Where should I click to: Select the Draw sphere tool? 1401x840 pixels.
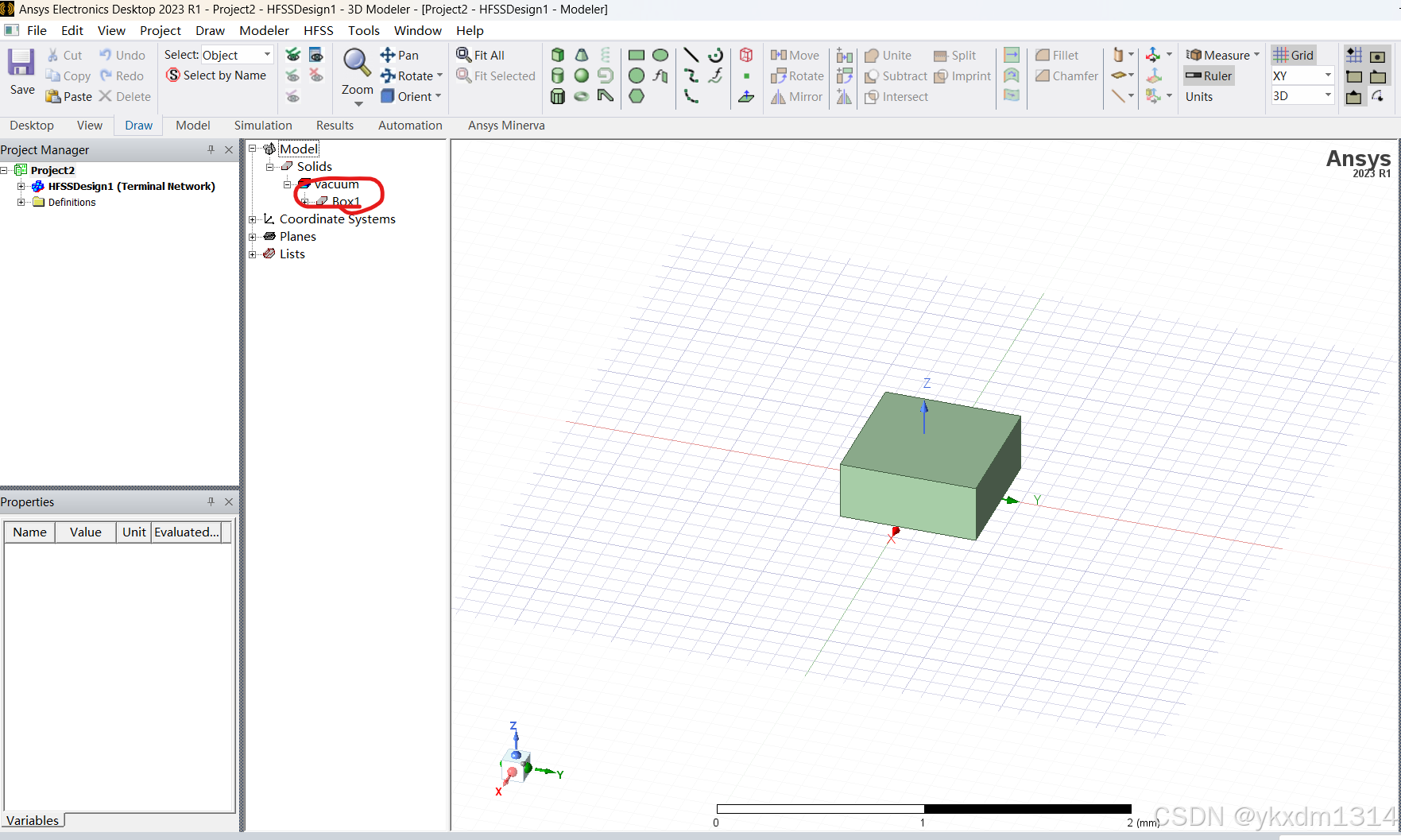pyautogui.click(x=582, y=75)
